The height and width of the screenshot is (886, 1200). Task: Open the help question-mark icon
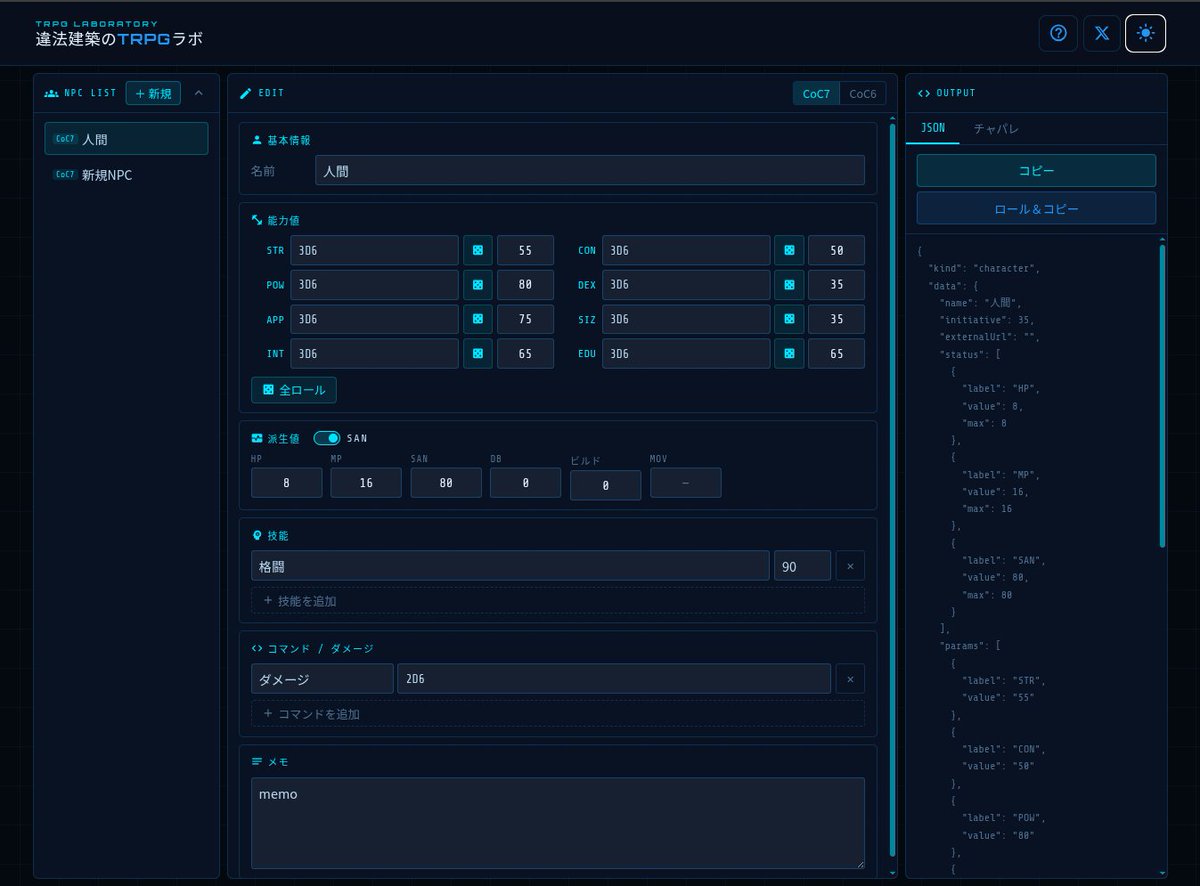(1058, 33)
